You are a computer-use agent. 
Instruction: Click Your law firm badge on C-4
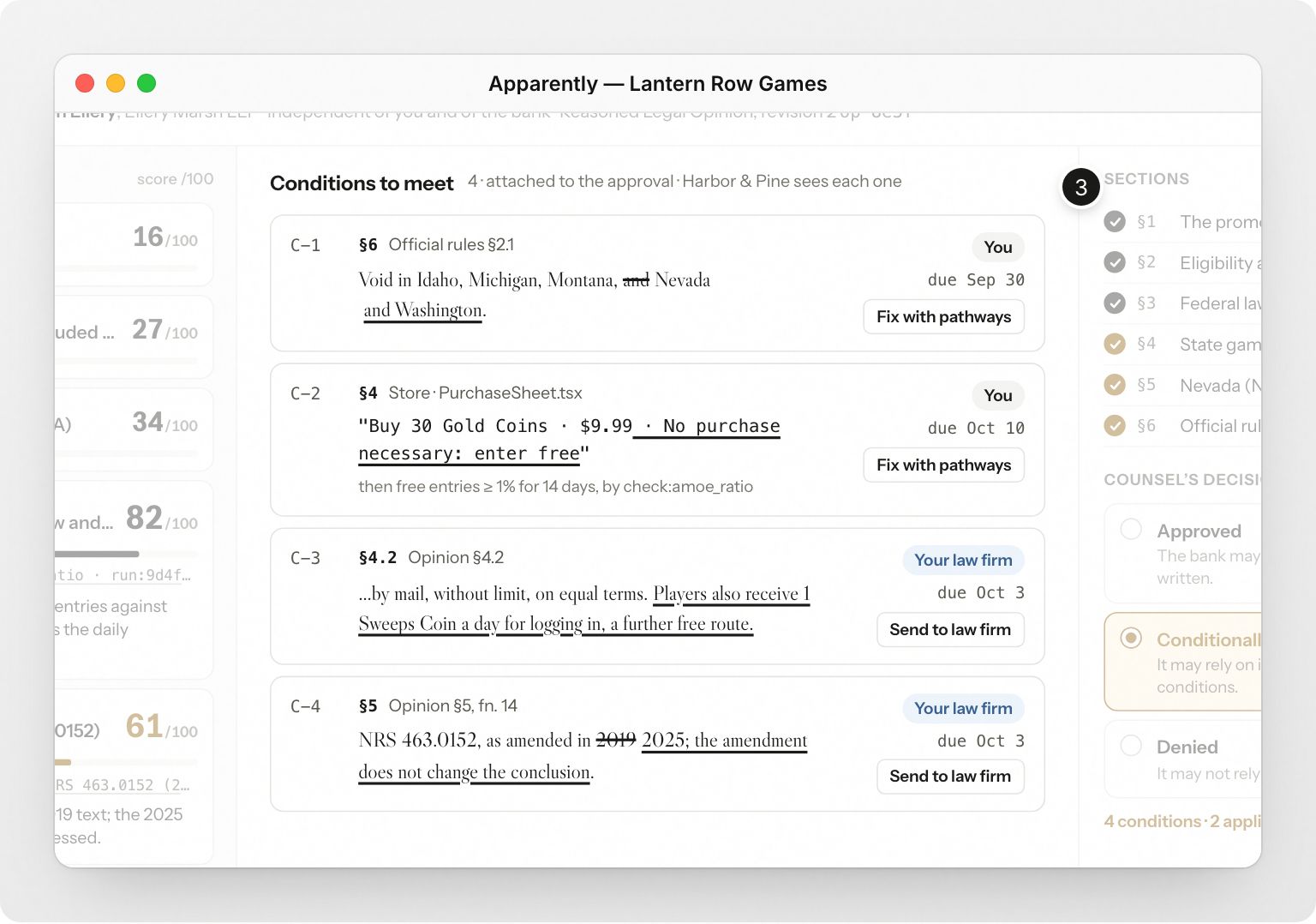[x=963, y=708]
